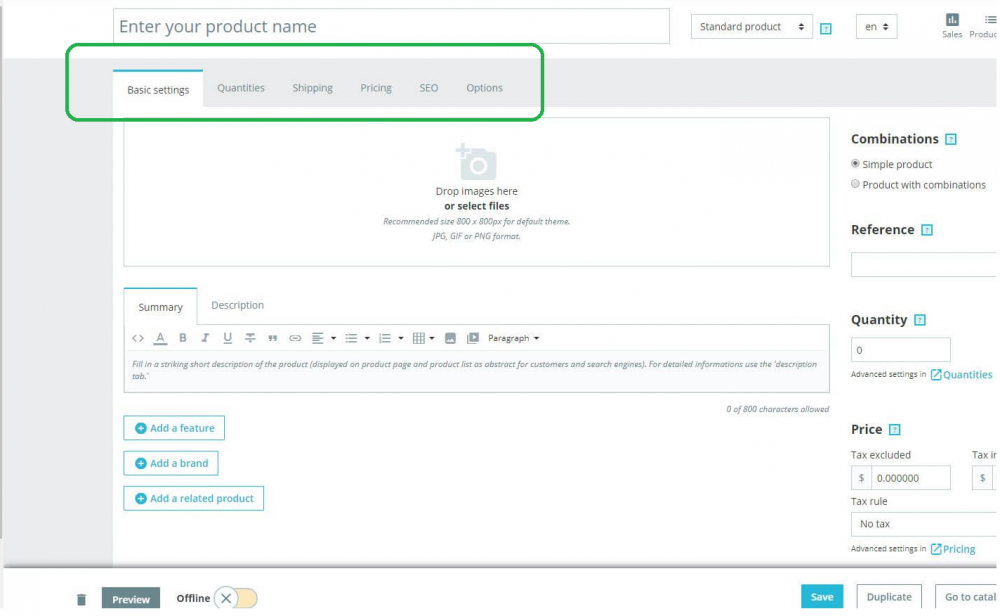Image resolution: width=1000 pixels, height=616 pixels.
Task: Click the Quantity input field
Action: tap(901, 350)
